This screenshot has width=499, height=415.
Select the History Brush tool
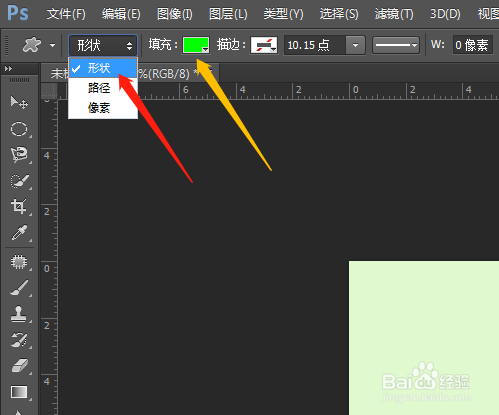[x=19, y=340]
